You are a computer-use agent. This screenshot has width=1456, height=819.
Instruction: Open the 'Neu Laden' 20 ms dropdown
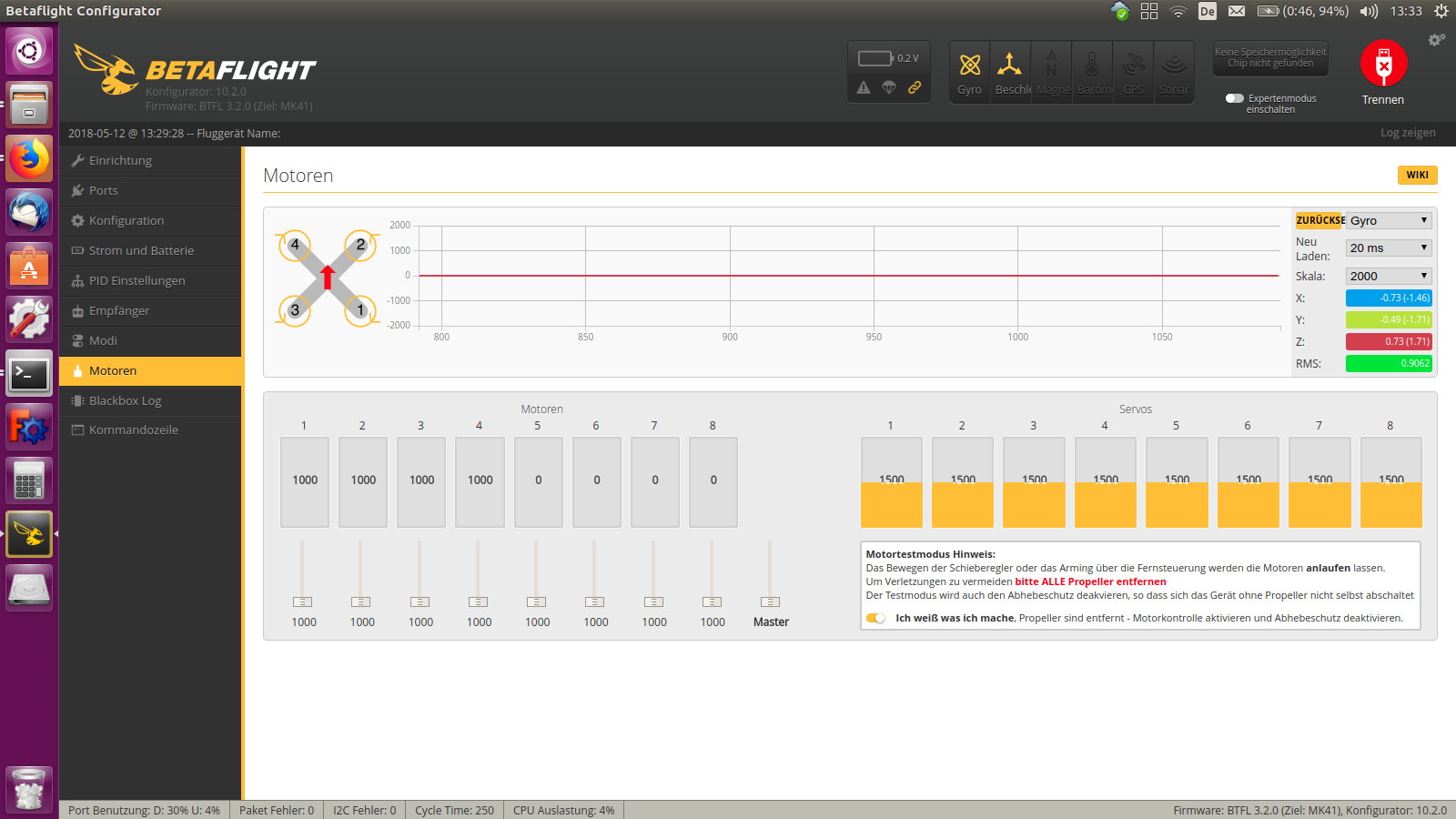[1389, 248]
